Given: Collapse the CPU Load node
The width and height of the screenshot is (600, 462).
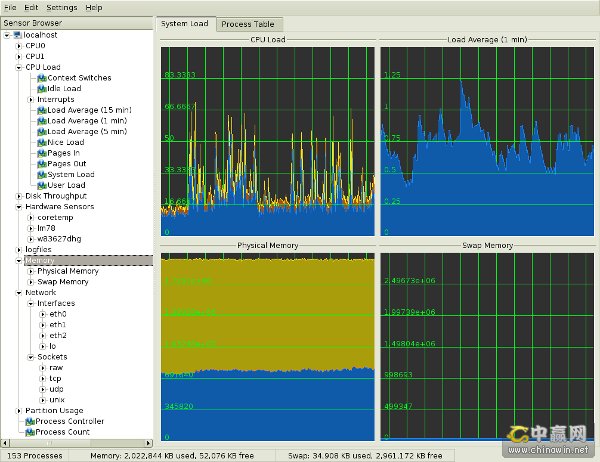Looking at the screenshot, I should pyautogui.click(x=19, y=67).
